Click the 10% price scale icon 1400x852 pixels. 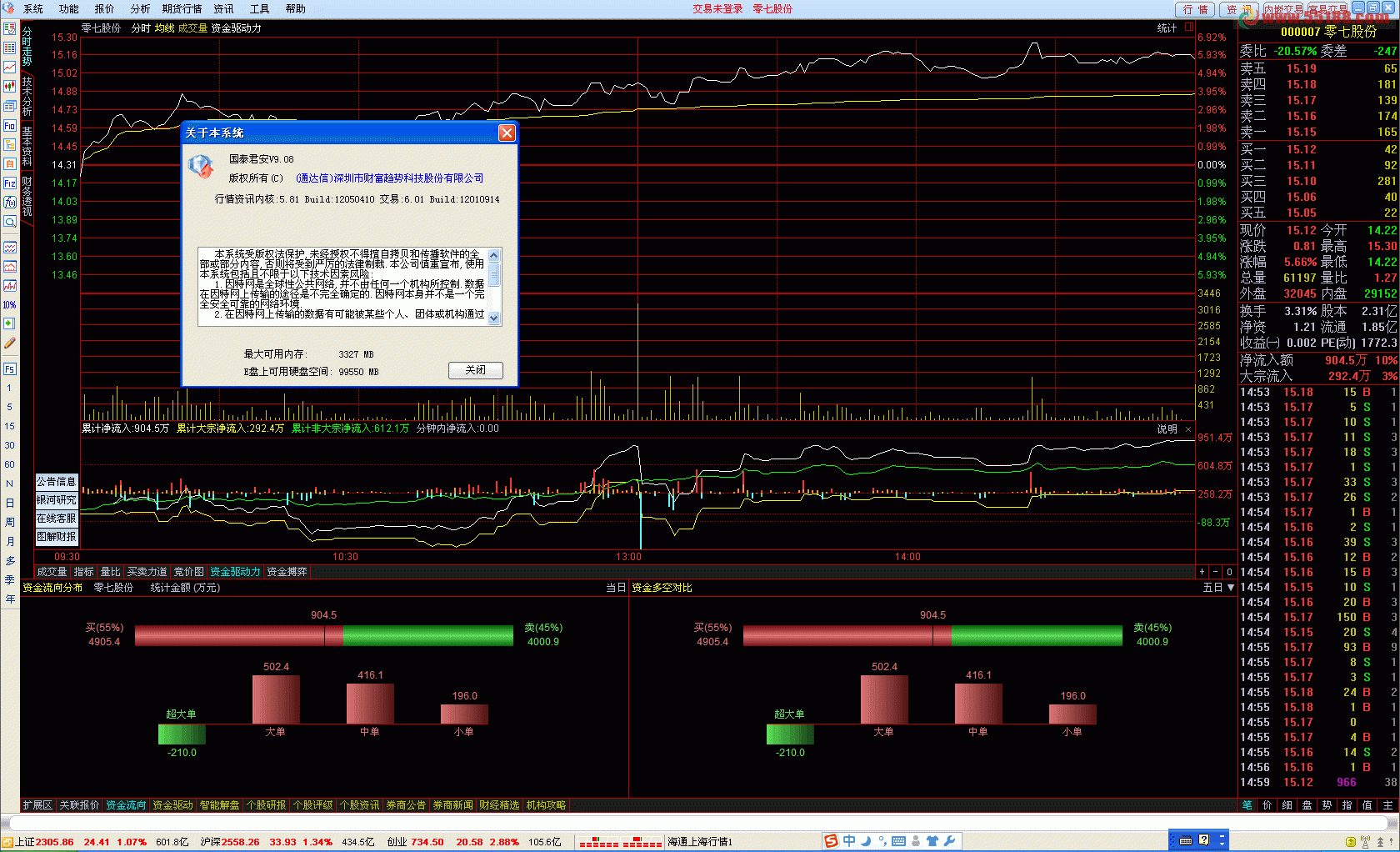tap(10, 305)
